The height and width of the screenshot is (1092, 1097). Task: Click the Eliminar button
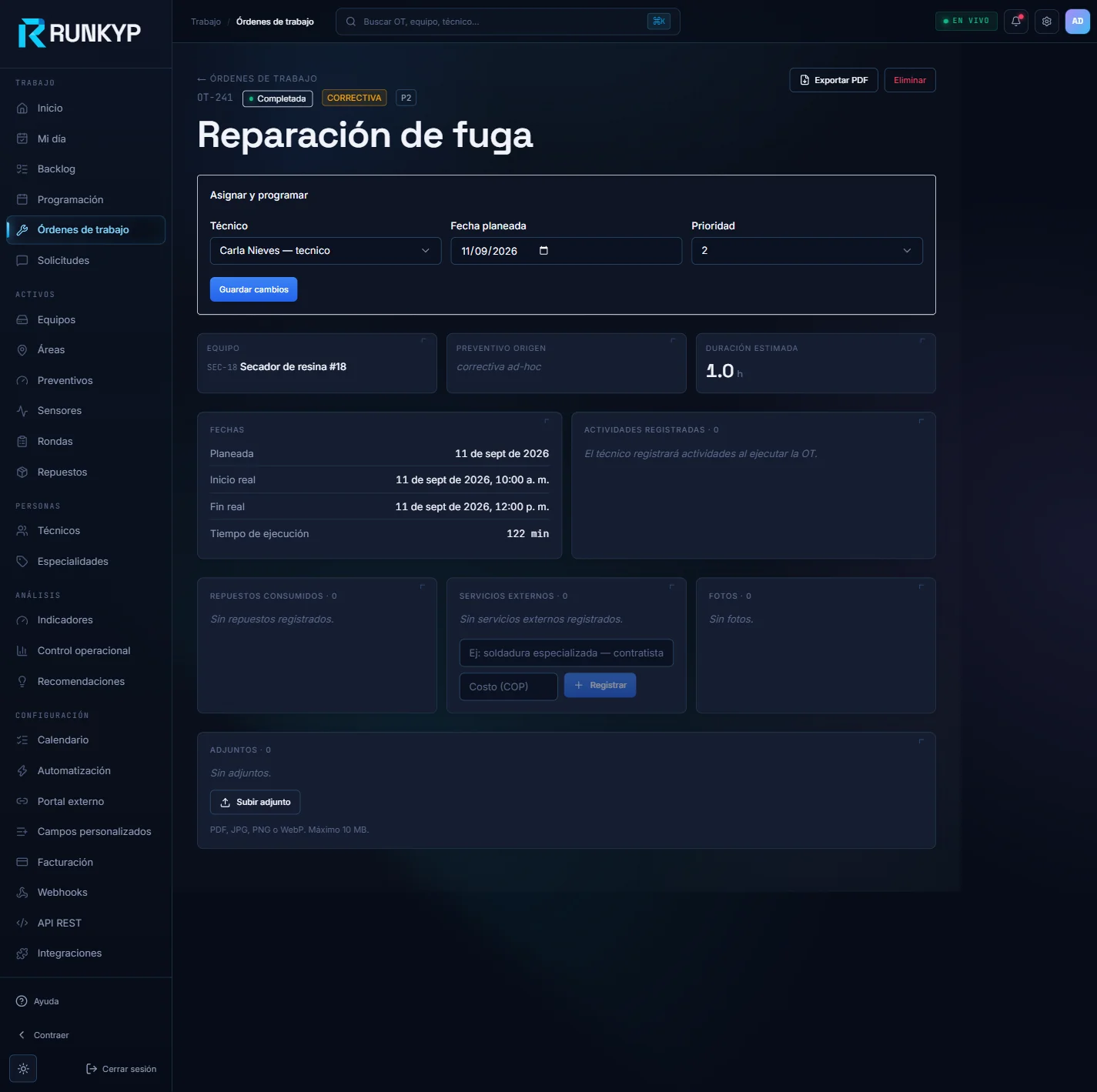pos(910,80)
